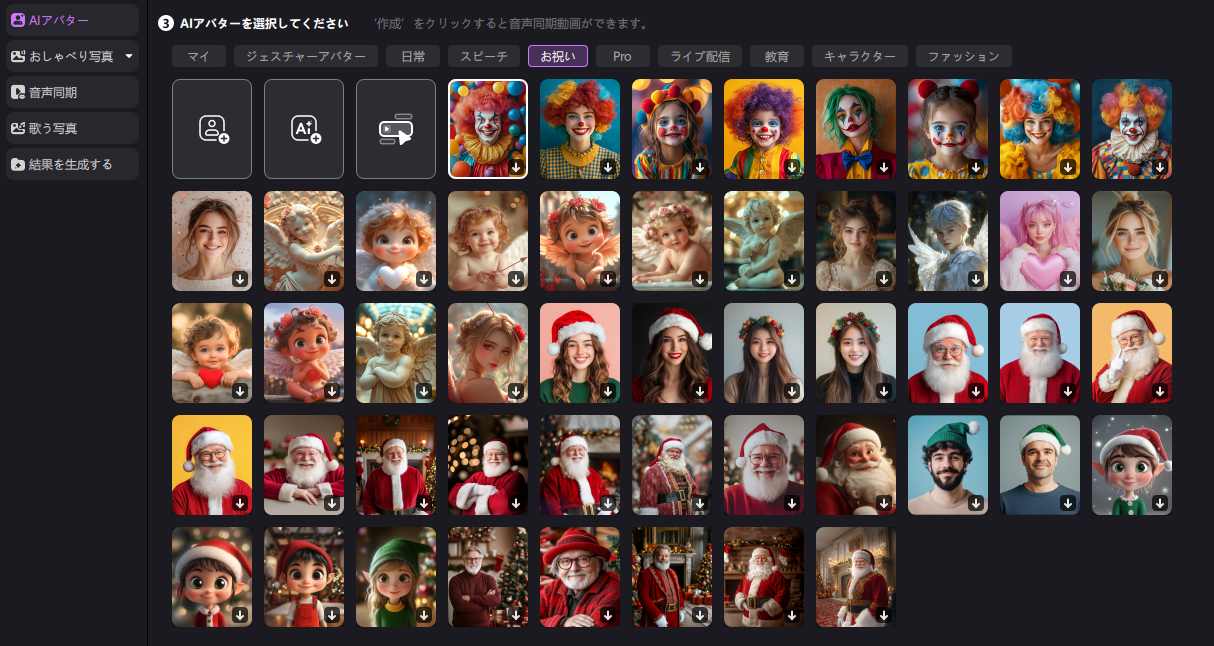1214x646 pixels.
Task: Select the ライブ配信 category tab
Action: click(699, 56)
